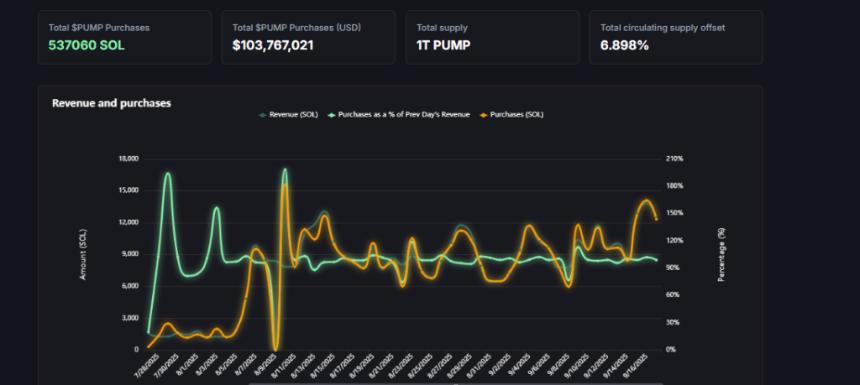The image size is (860, 385).
Task: Select the Total $PUMP Purchases (USD) card
Action: [x=308, y=37]
